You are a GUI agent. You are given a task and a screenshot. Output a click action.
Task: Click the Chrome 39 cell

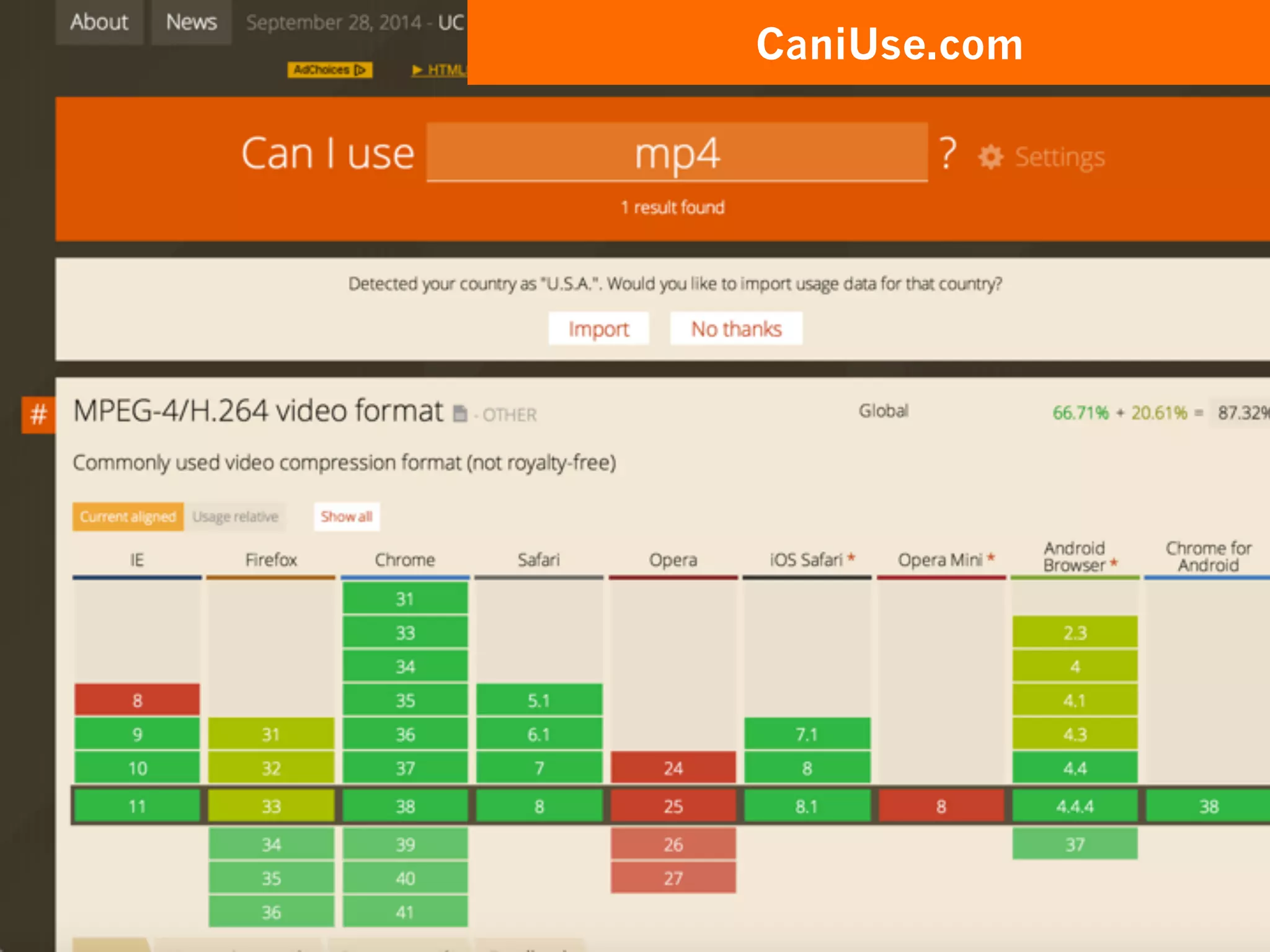405,844
